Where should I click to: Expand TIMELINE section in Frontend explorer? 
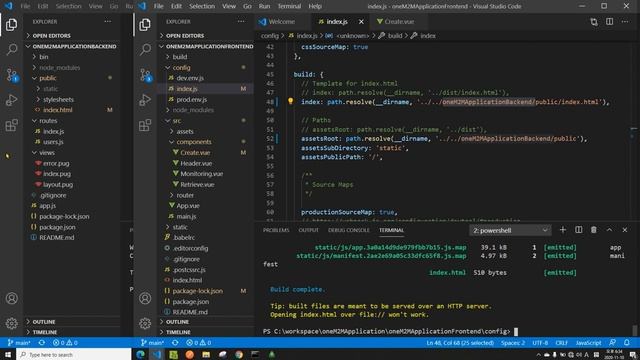[178, 332]
